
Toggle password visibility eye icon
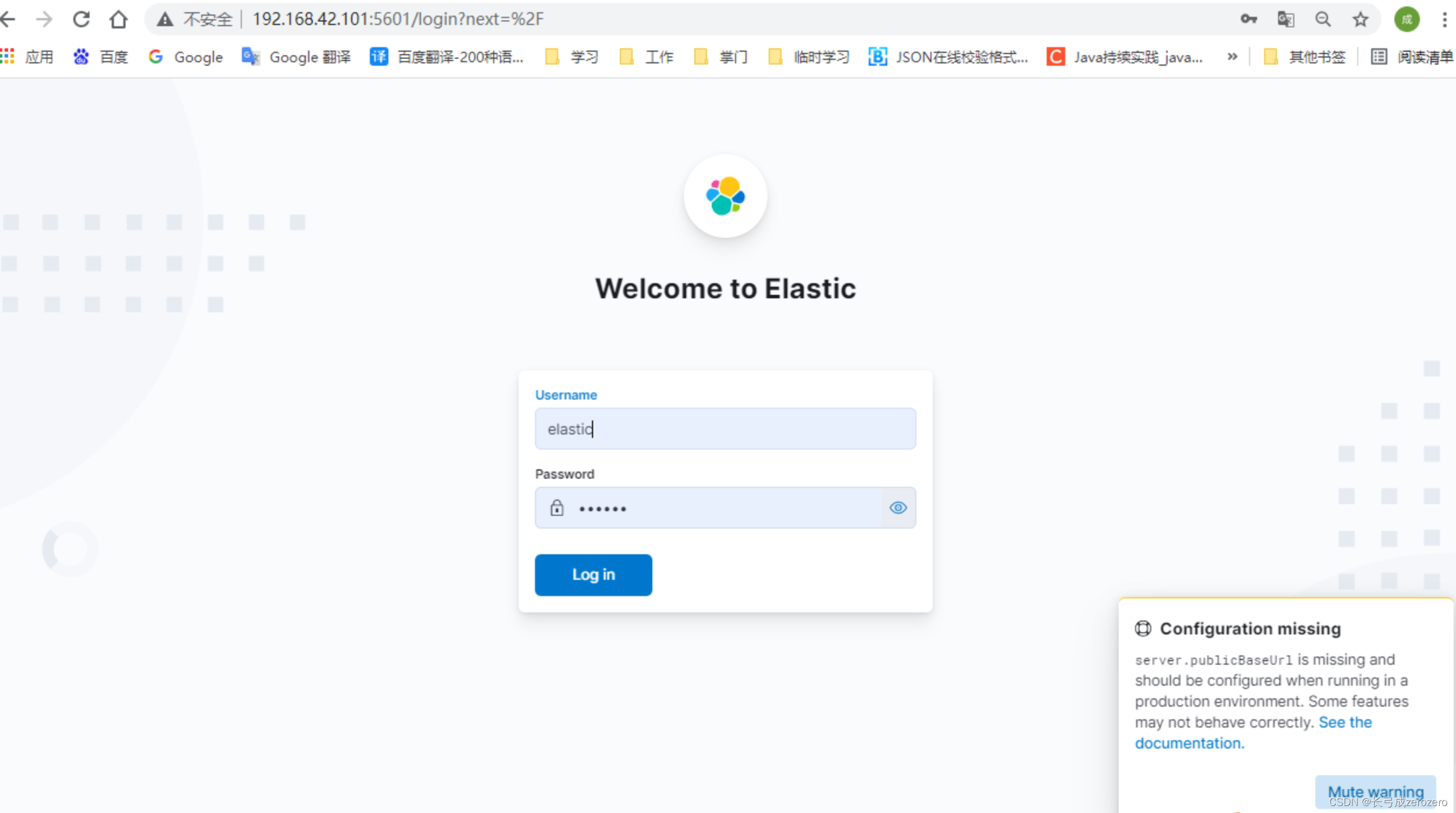click(x=898, y=508)
